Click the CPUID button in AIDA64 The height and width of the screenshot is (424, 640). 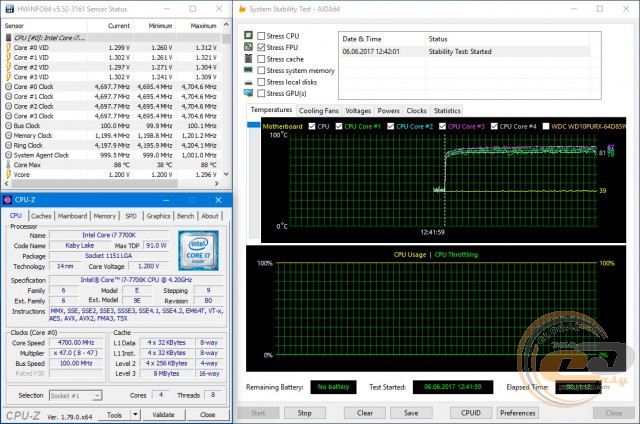point(471,413)
